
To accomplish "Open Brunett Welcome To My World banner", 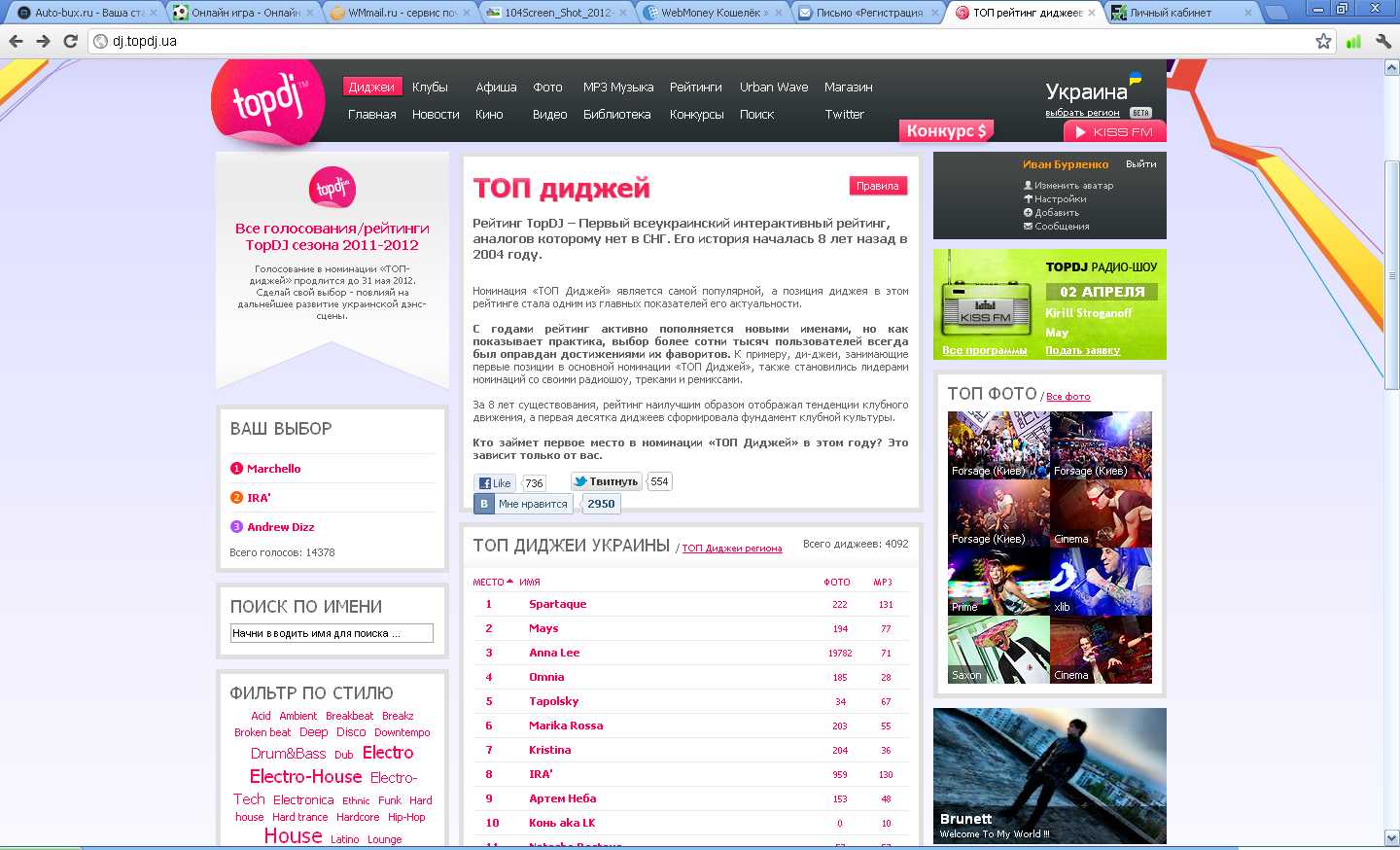I will pyautogui.click(x=1050, y=776).
